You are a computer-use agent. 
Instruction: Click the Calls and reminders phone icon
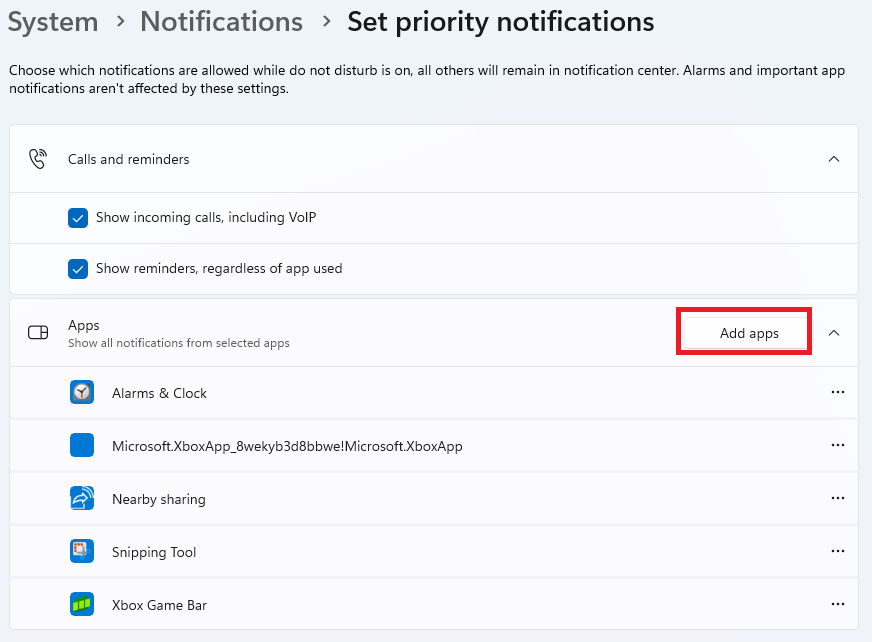tap(38, 159)
